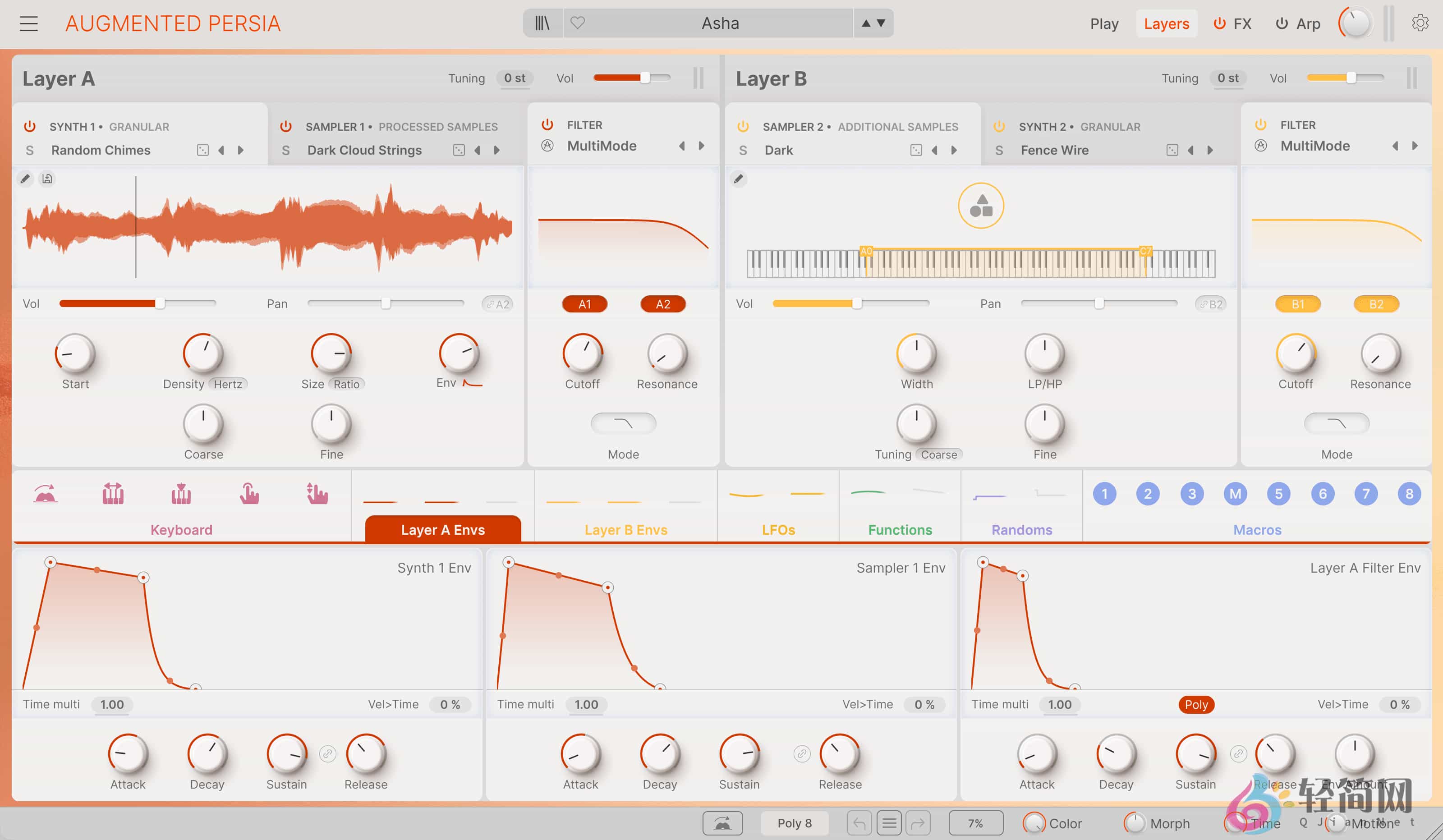1443x840 pixels.
Task: Favorite the Asha preset with heart icon
Action: click(578, 23)
